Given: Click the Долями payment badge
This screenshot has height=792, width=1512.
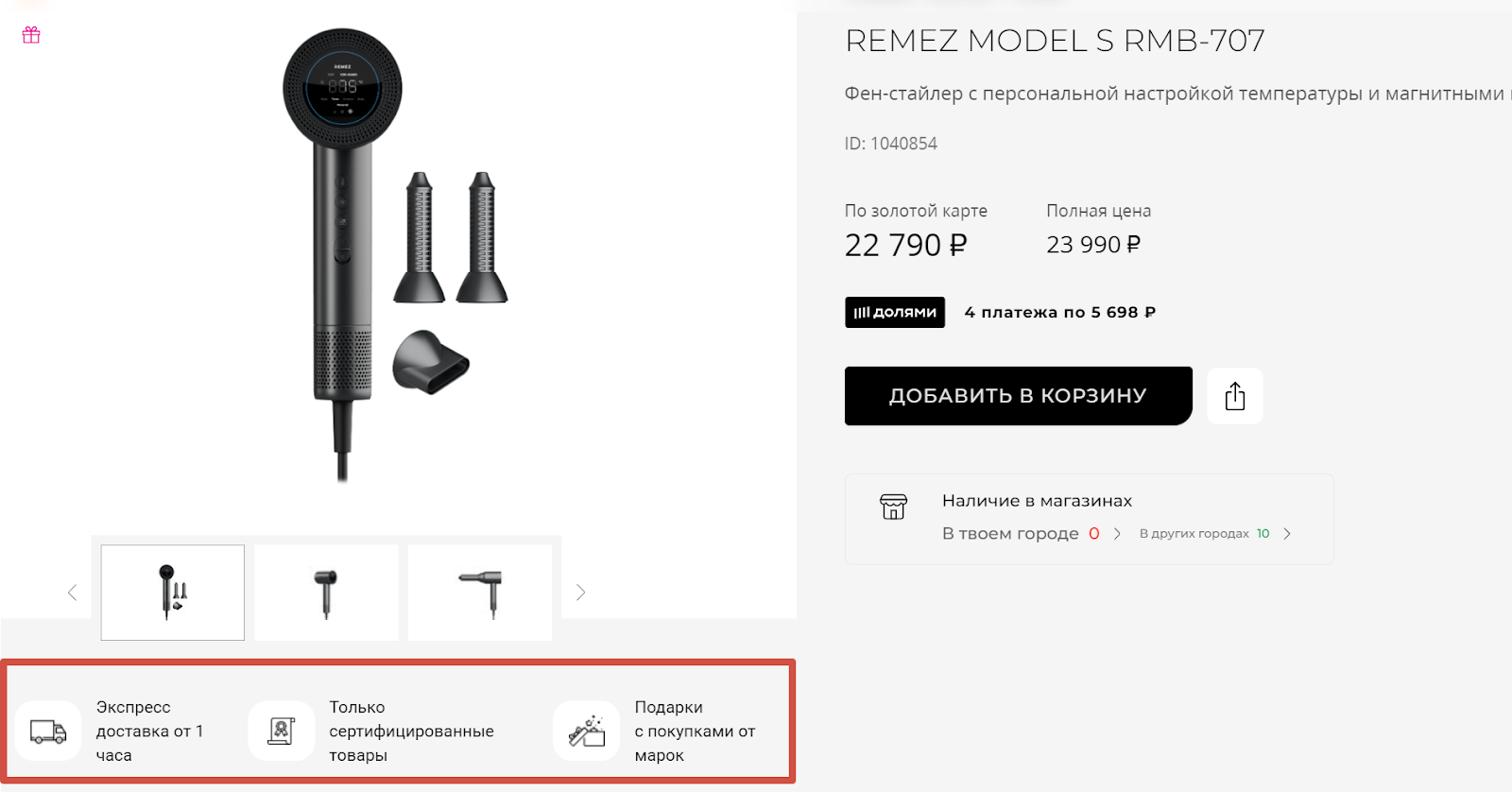Looking at the screenshot, I should tap(895, 313).
